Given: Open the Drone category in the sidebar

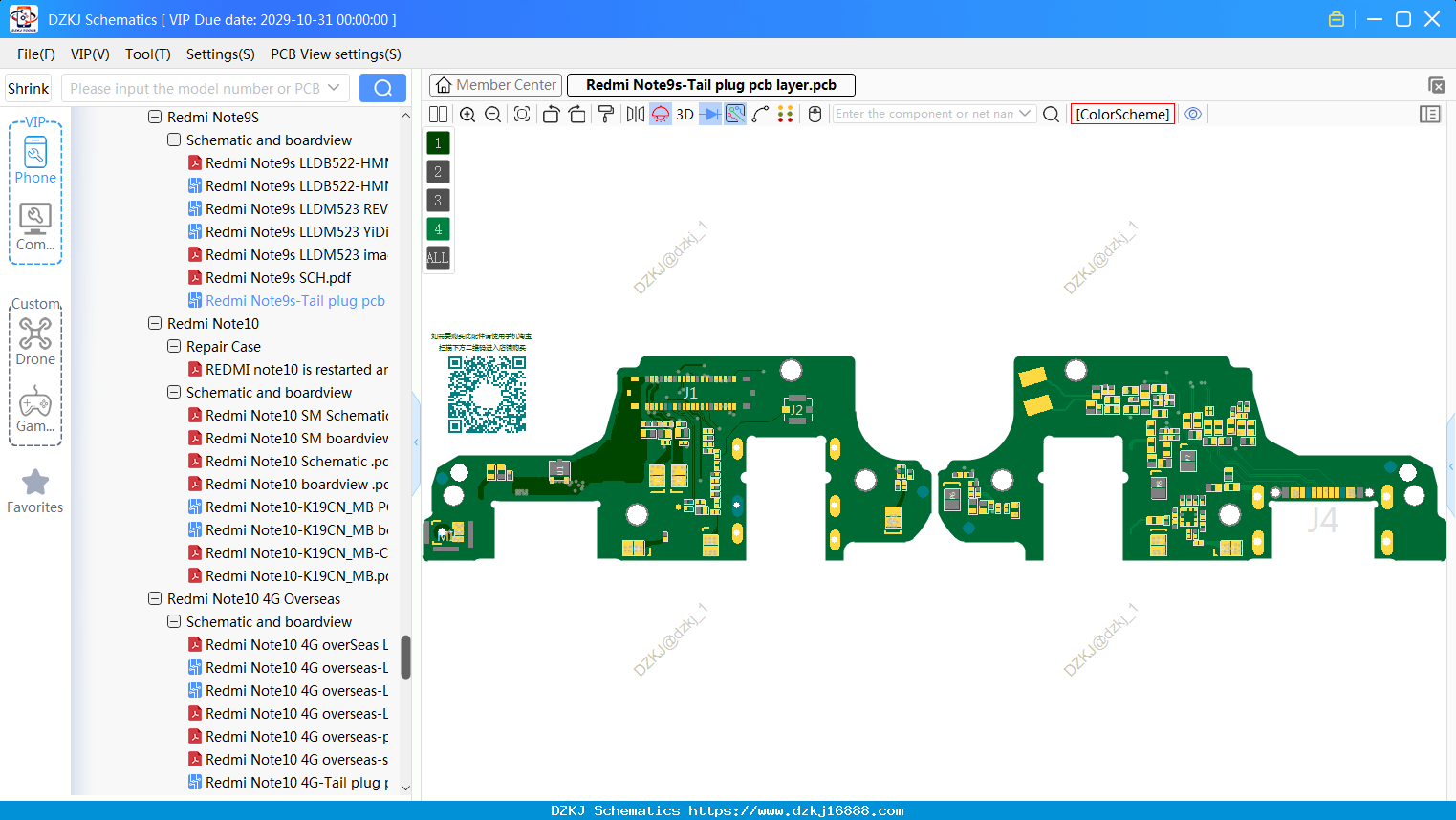Looking at the screenshot, I should 35,341.
